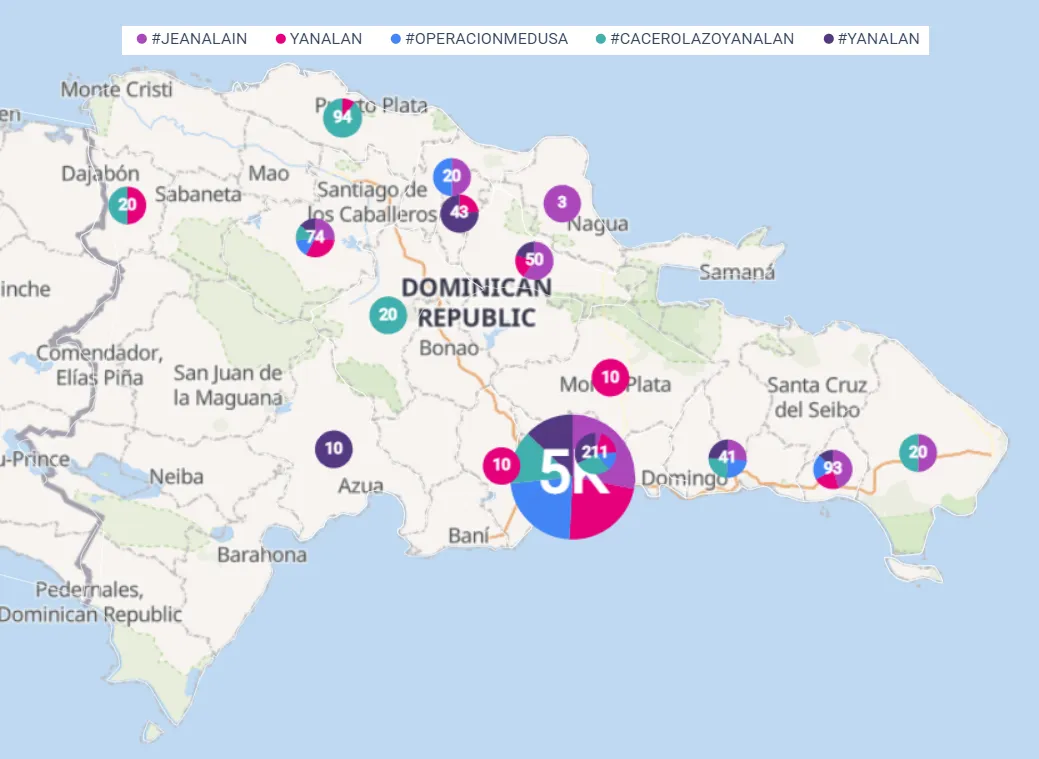Click the dark purple 10 marker above Azua
The width and height of the screenshot is (1039, 759).
[334, 449]
